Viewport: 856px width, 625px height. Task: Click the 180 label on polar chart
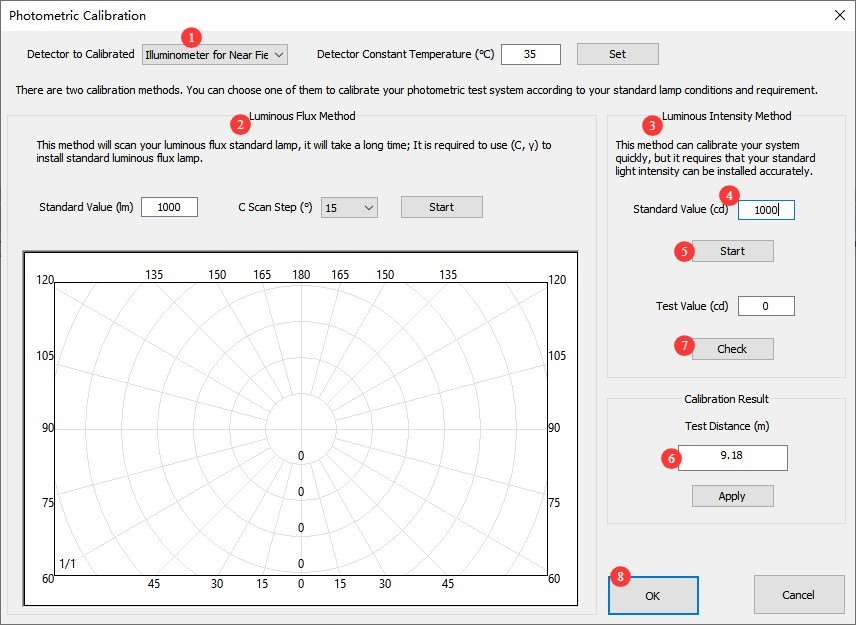click(301, 275)
